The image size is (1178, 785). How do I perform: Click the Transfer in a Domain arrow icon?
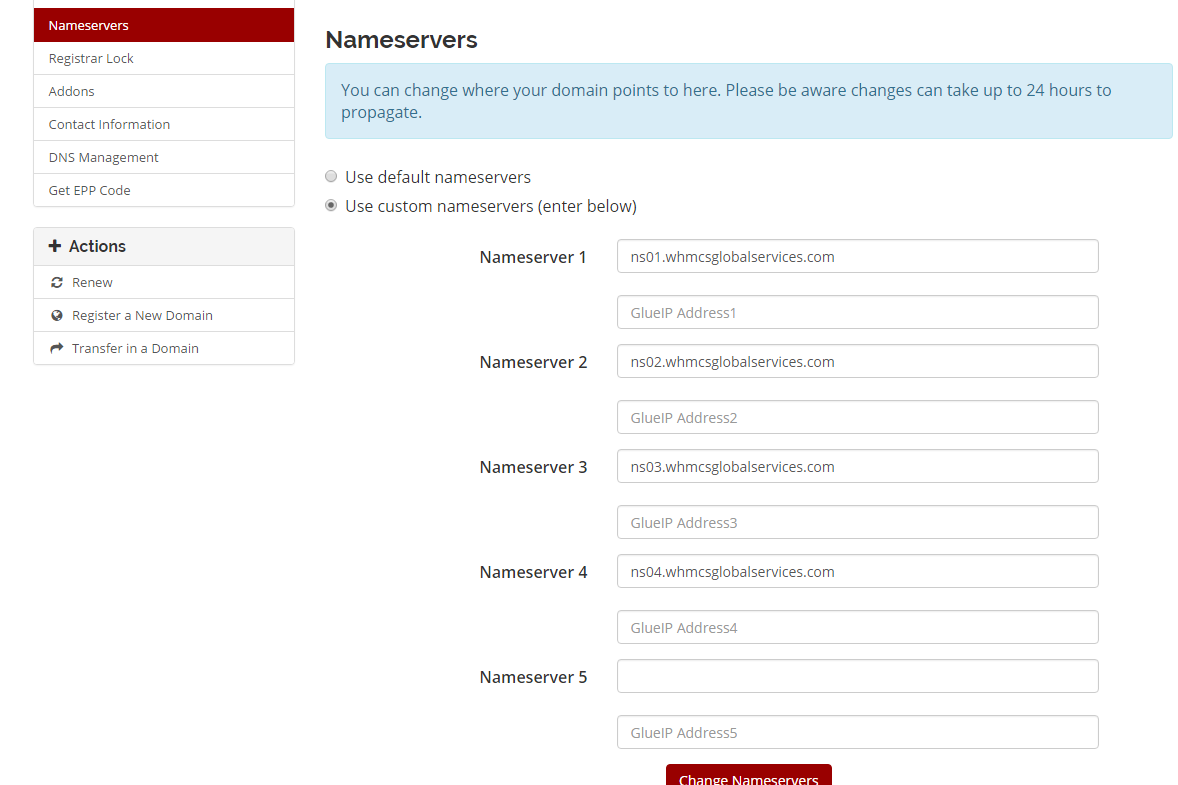(57, 349)
